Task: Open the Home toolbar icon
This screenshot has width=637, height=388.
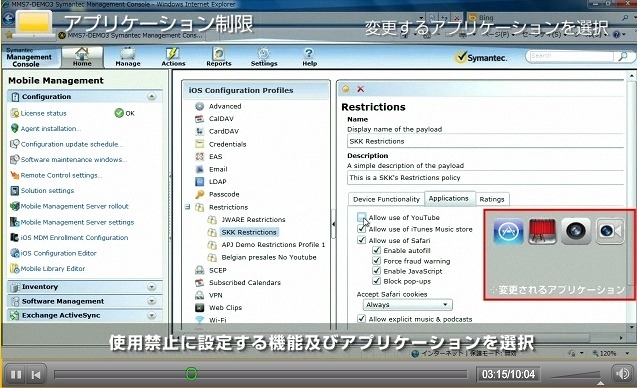Action: 82,57
